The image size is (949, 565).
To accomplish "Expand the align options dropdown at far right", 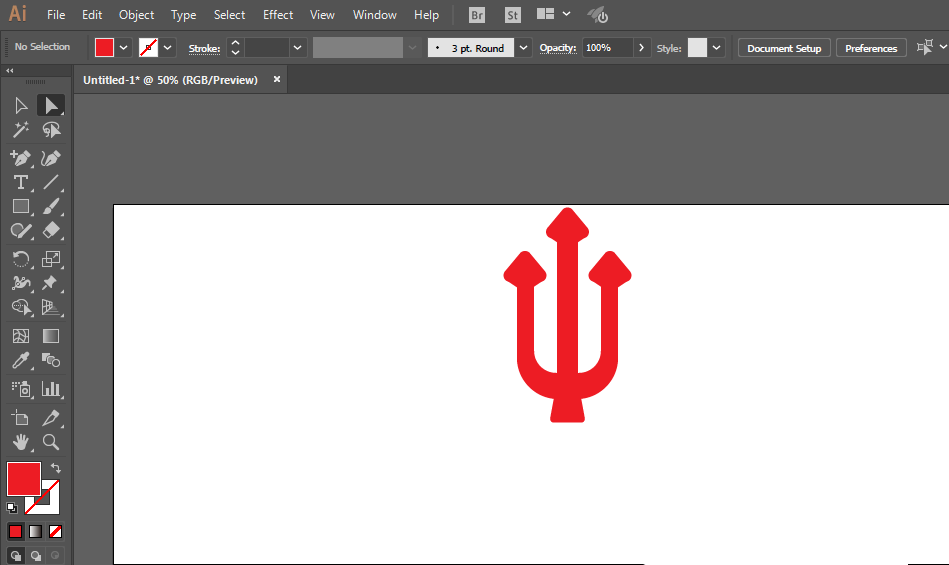I will point(942,47).
